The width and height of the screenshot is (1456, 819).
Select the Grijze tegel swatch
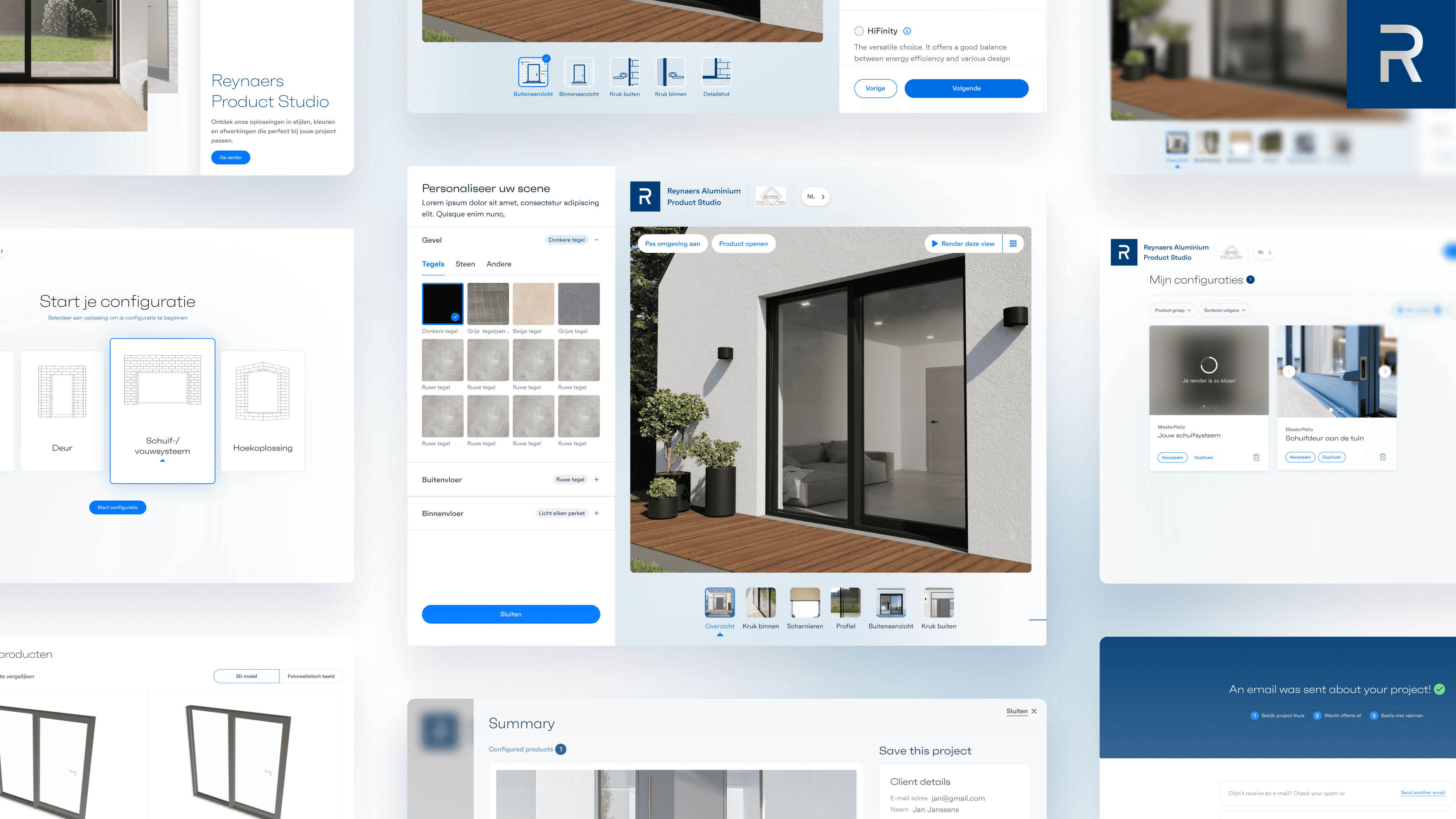coord(578,303)
